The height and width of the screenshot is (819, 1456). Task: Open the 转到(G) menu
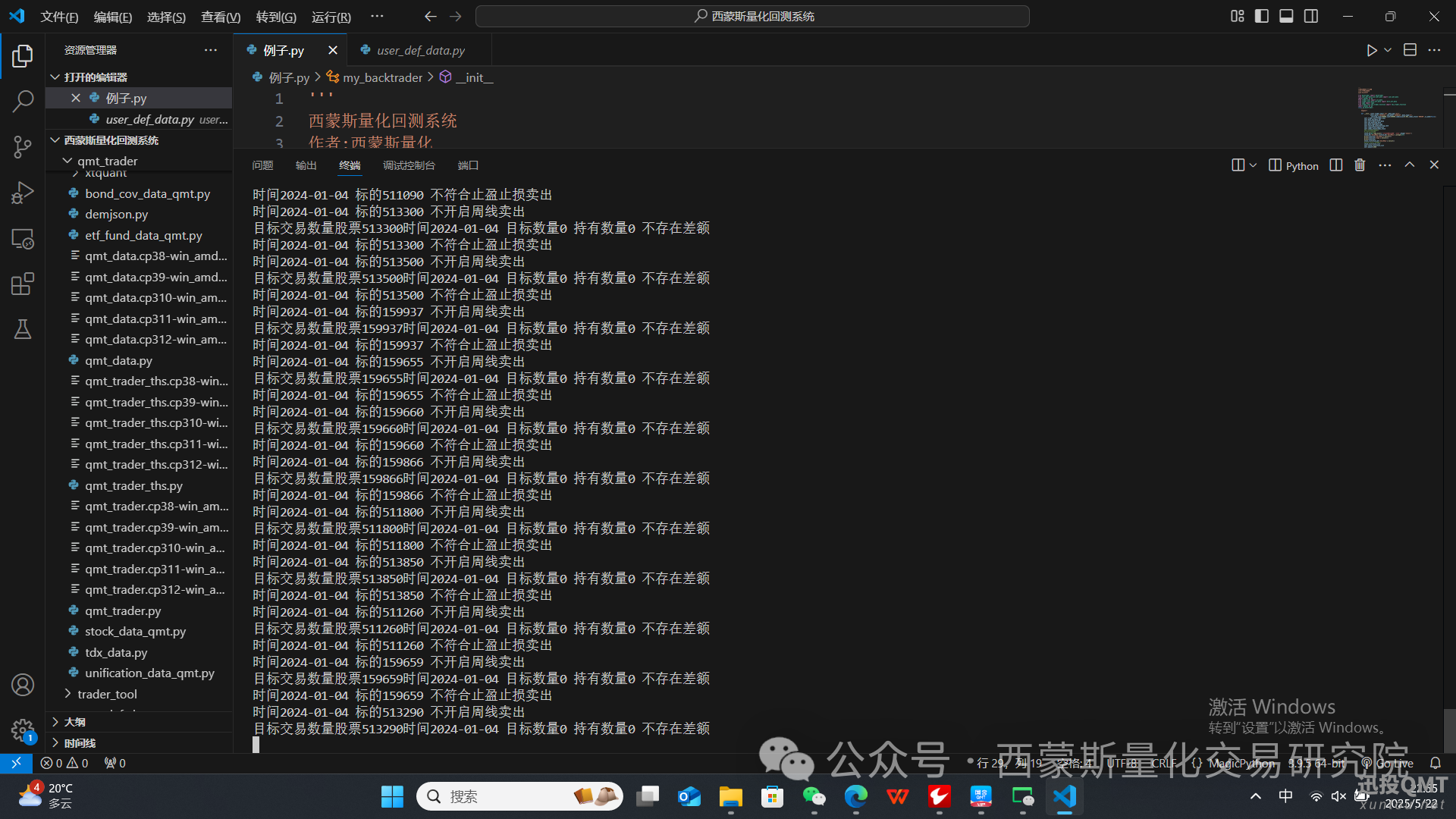click(x=276, y=17)
